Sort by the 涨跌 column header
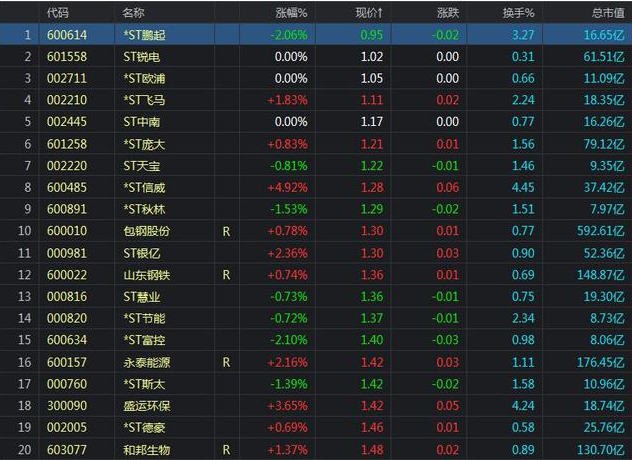The image size is (632, 460). (448, 13)
